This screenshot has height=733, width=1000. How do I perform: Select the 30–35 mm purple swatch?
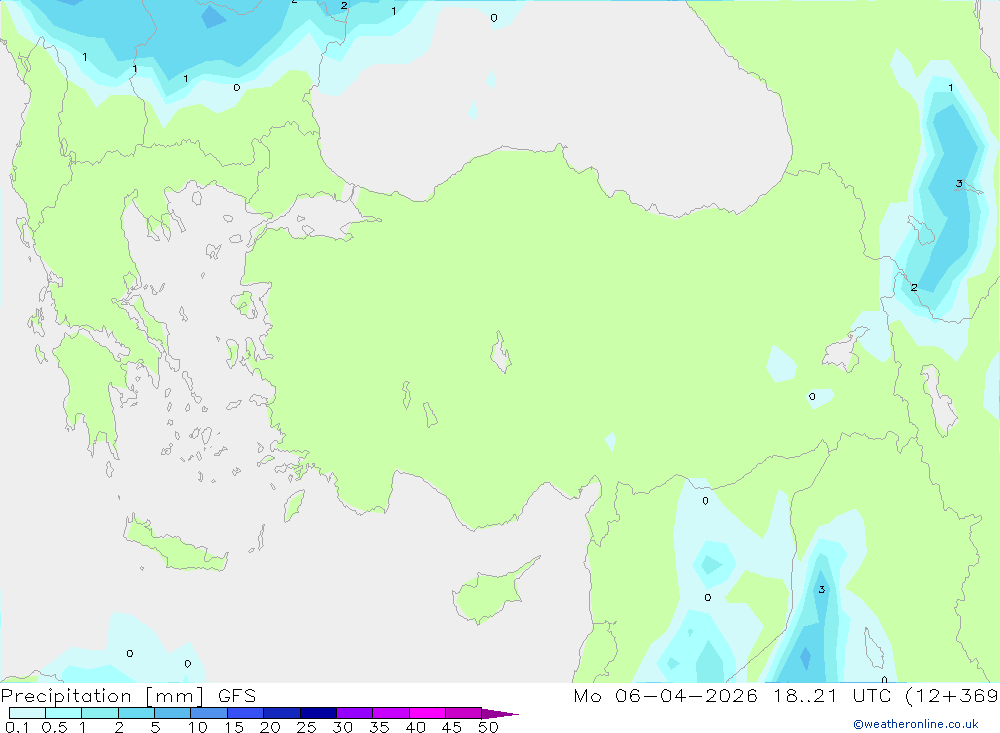[x=355, y=713]
